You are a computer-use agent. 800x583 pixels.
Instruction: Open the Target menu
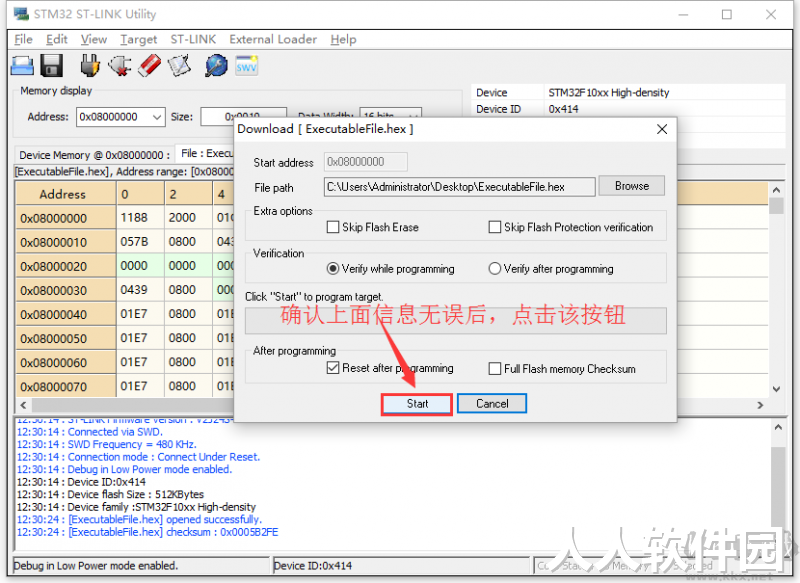139,39
